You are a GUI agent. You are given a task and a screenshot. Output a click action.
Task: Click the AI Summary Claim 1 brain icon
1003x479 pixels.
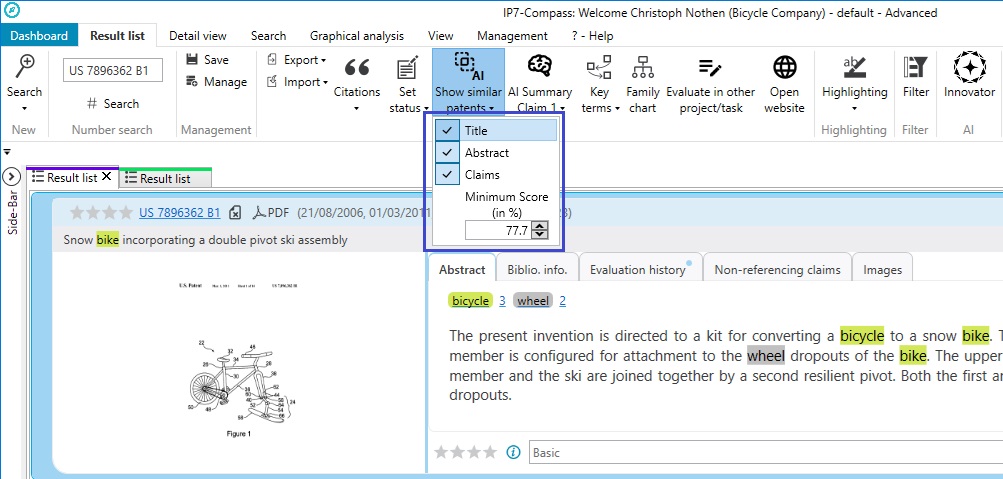540,68
